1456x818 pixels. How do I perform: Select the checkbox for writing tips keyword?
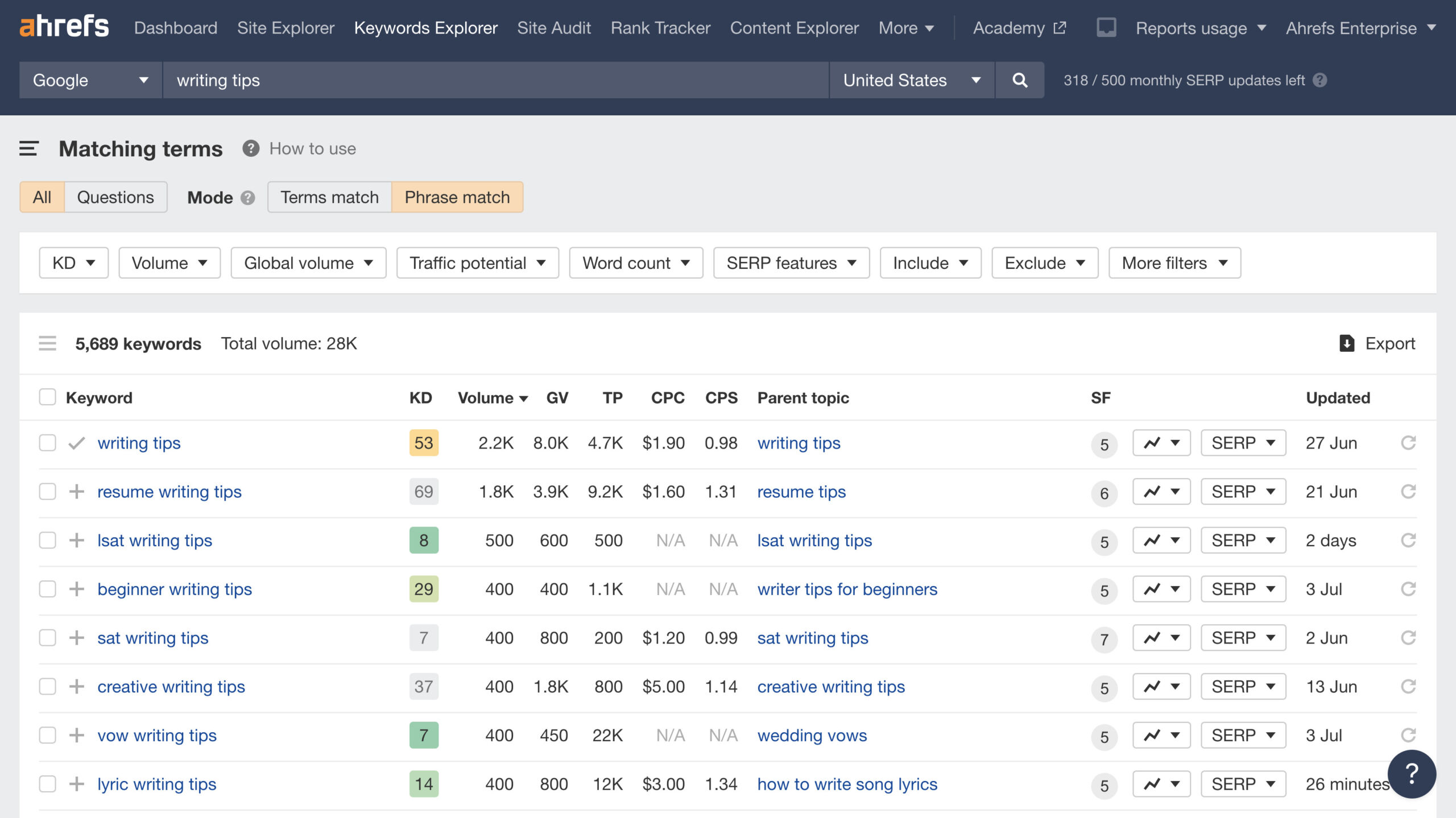47,443
